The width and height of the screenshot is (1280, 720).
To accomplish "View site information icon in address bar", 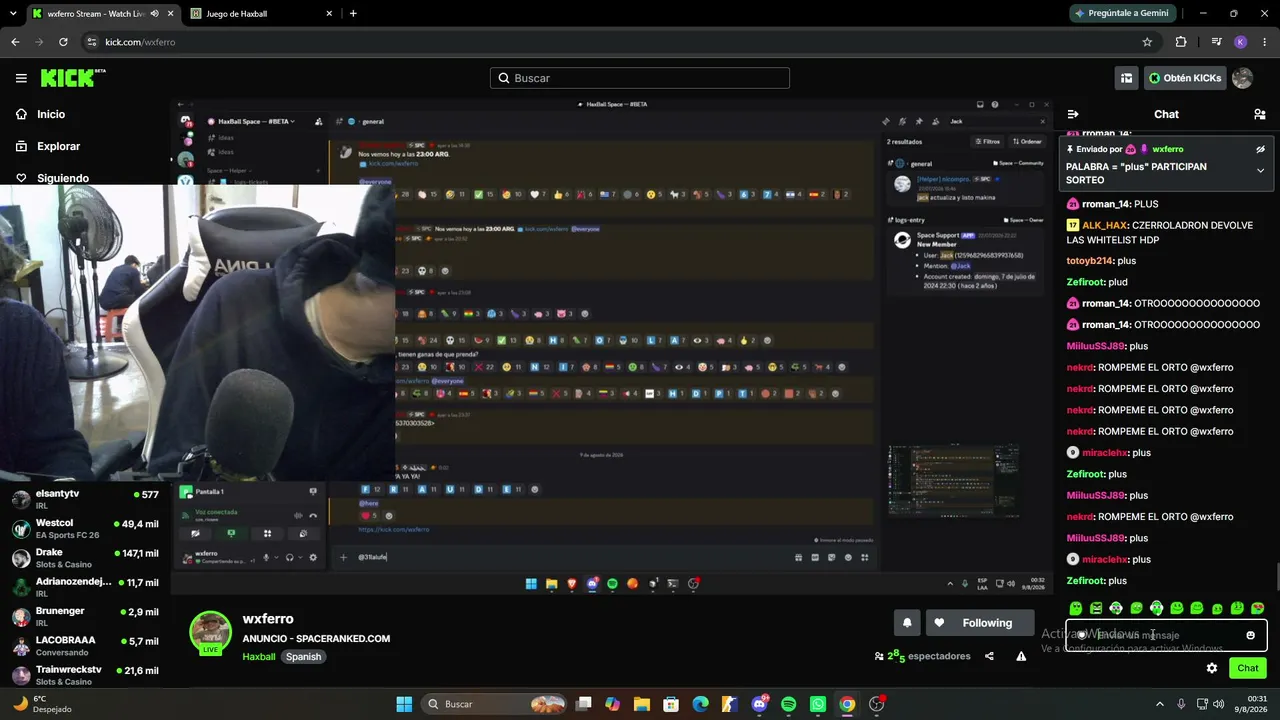I will (x=92, y=42).
